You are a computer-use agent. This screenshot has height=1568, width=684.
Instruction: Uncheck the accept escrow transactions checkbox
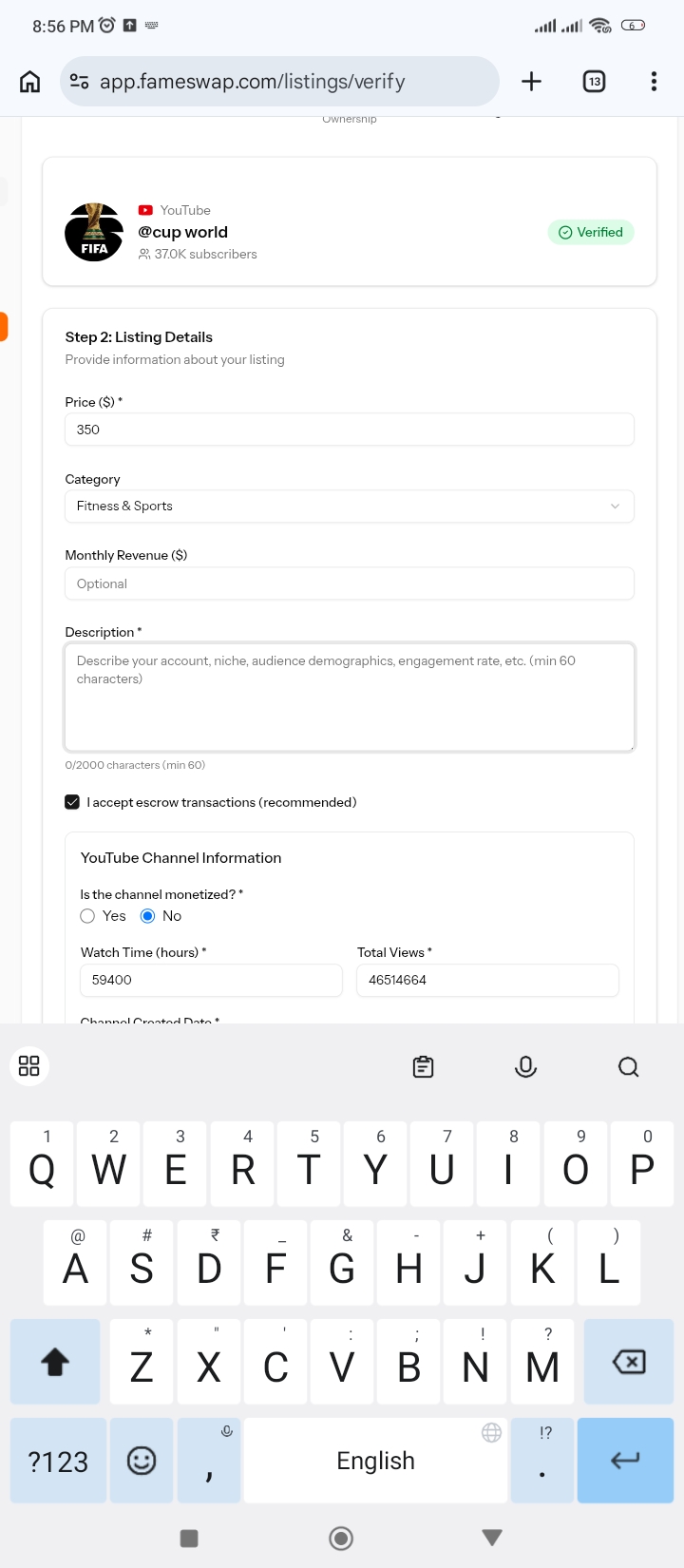click(x=72, y=802)
